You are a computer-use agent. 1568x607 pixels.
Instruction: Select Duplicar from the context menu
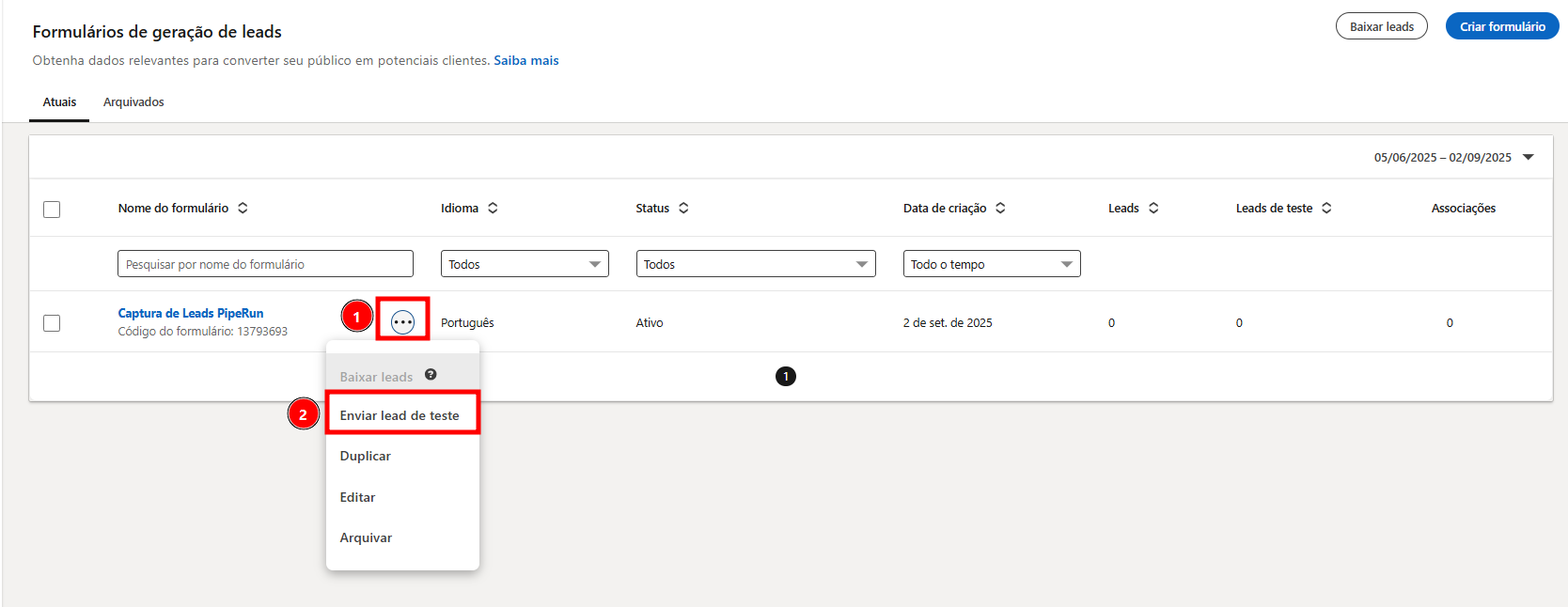(366, 456)
